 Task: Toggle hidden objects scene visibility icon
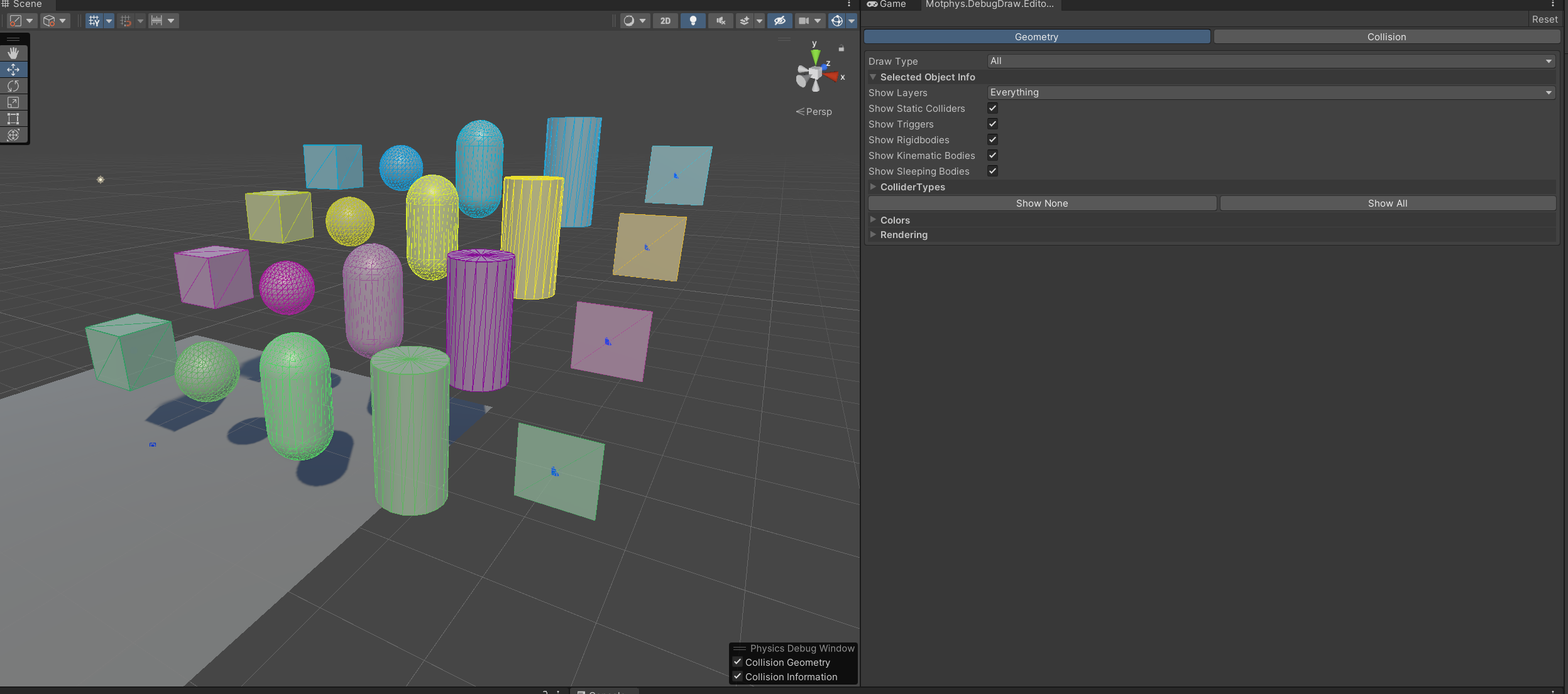click(x=780, y=21)
